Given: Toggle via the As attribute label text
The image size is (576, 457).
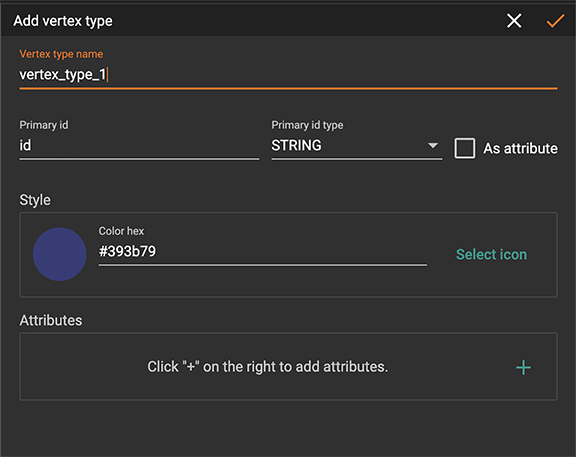Looking at the screenshot, I should tap(520, 148).
